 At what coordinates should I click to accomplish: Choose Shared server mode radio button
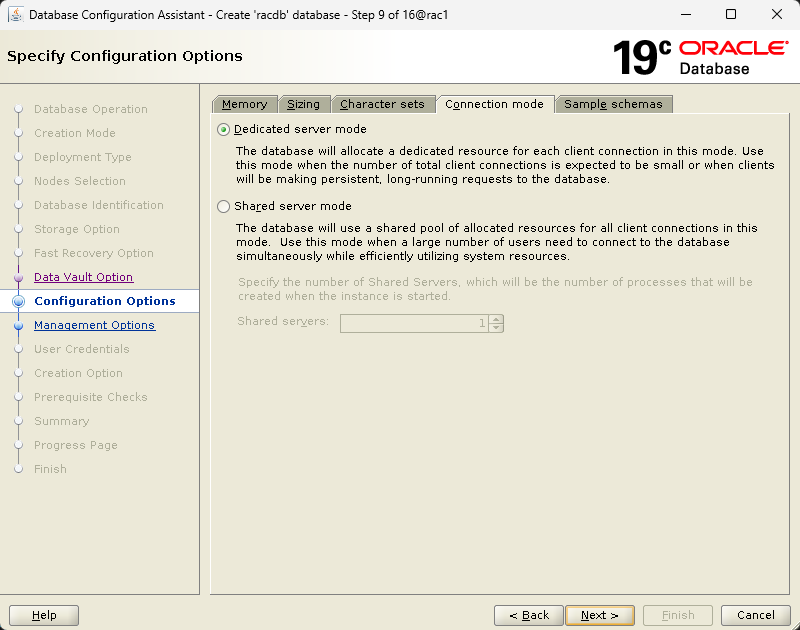223,207
